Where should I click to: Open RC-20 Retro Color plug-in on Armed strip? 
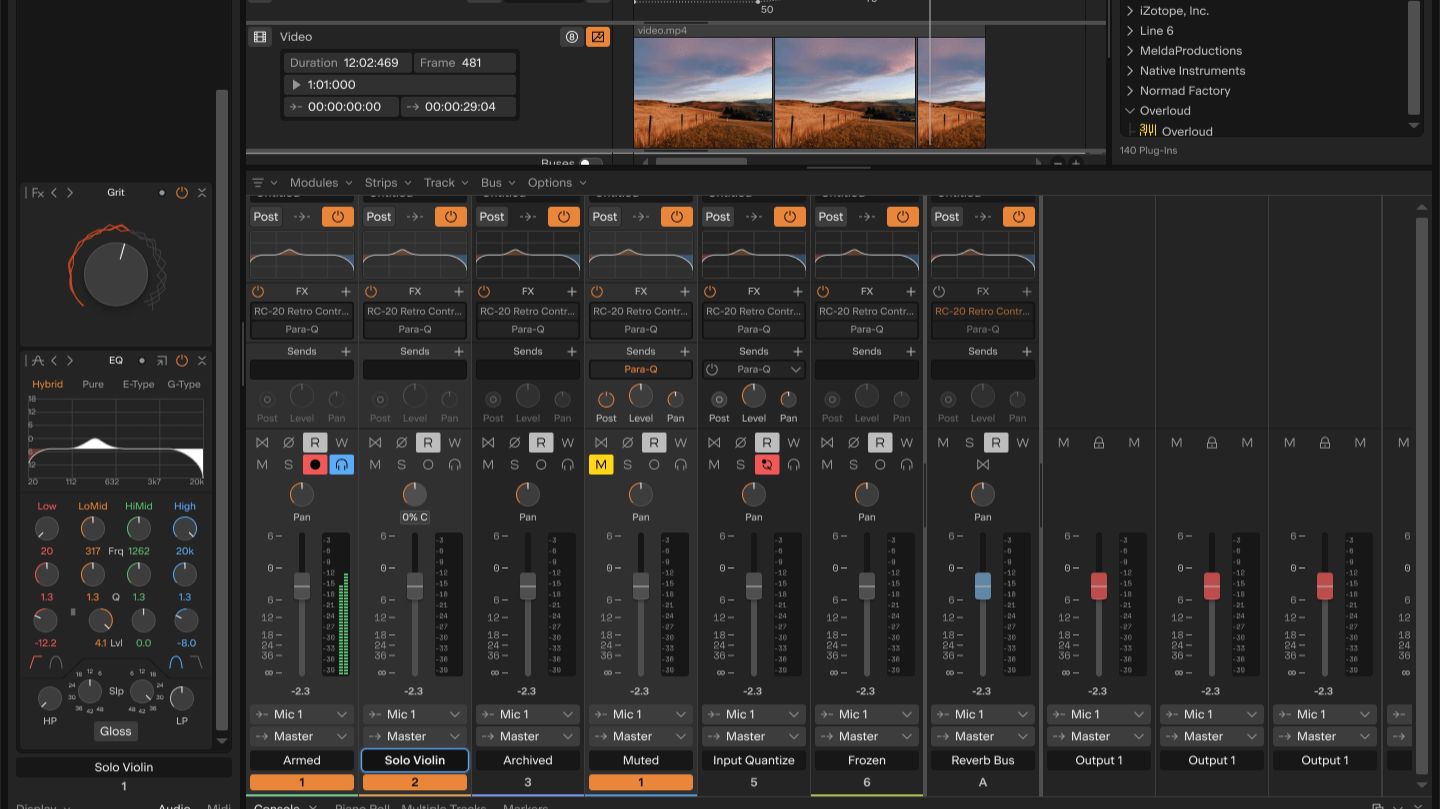302,311
